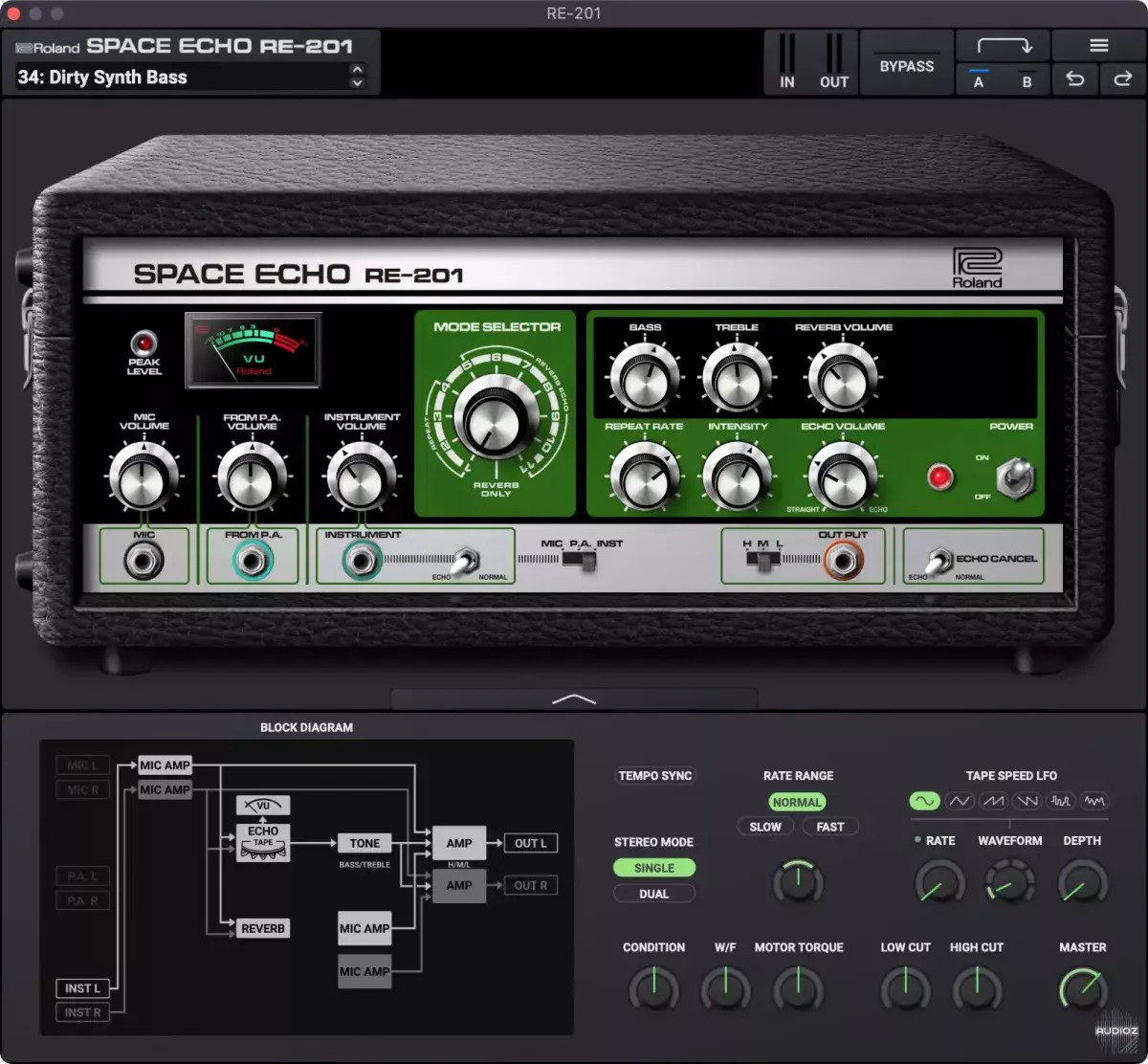Flip the POWER on/off toggle switch
The image size is (1148, 1064).
(1015, 477)
